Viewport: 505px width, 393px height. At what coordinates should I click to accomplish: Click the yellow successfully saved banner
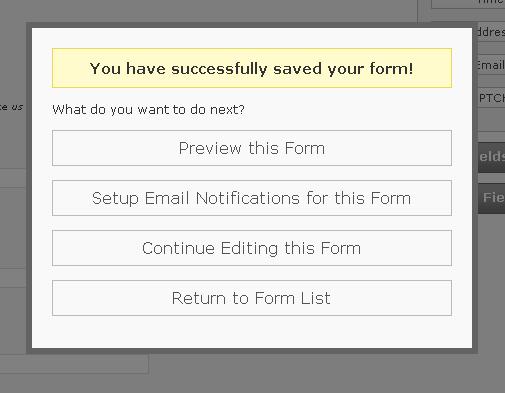tap(252, 68)
